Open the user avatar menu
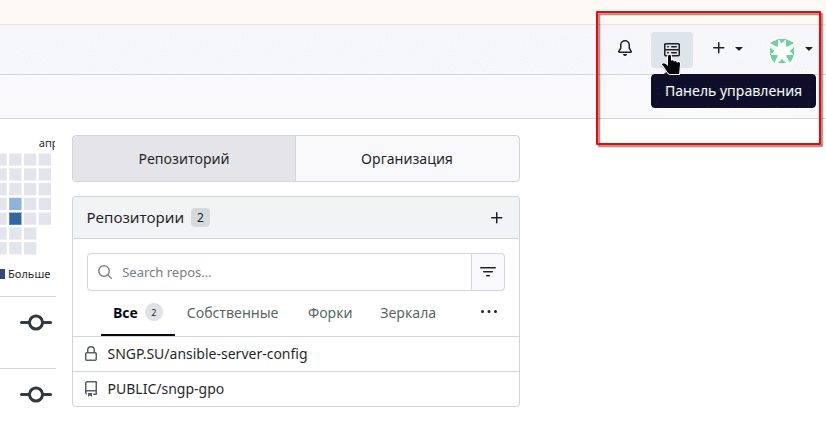The image size is (826, 426). click(x=790, y=51)
